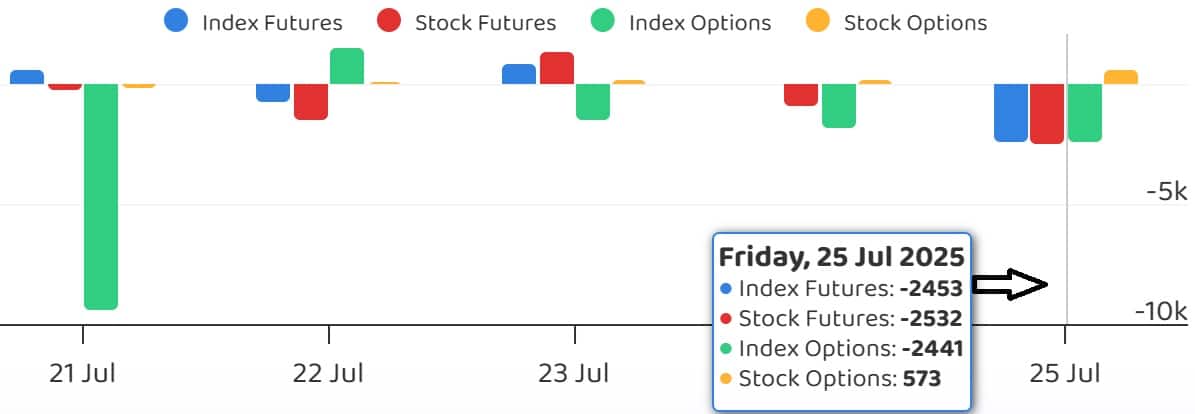Click the red Stock Futures bar for 25 Jul
This screenshot has height=414, width=1195.
coord(1047,113)
